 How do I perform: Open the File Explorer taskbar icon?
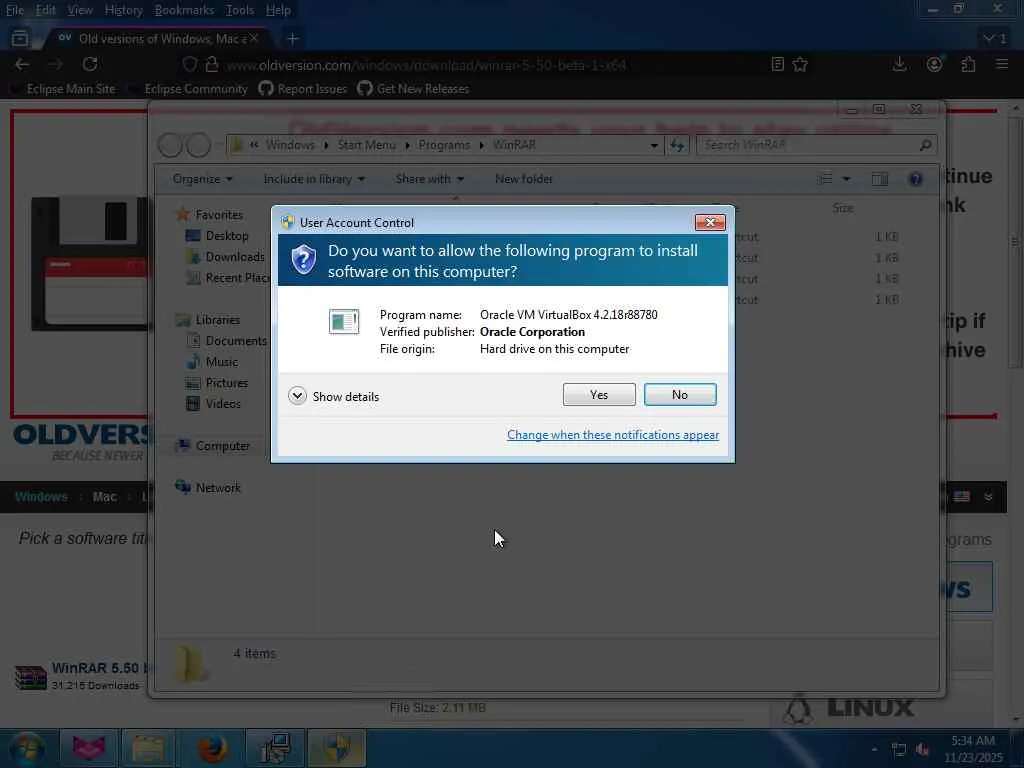149,748
